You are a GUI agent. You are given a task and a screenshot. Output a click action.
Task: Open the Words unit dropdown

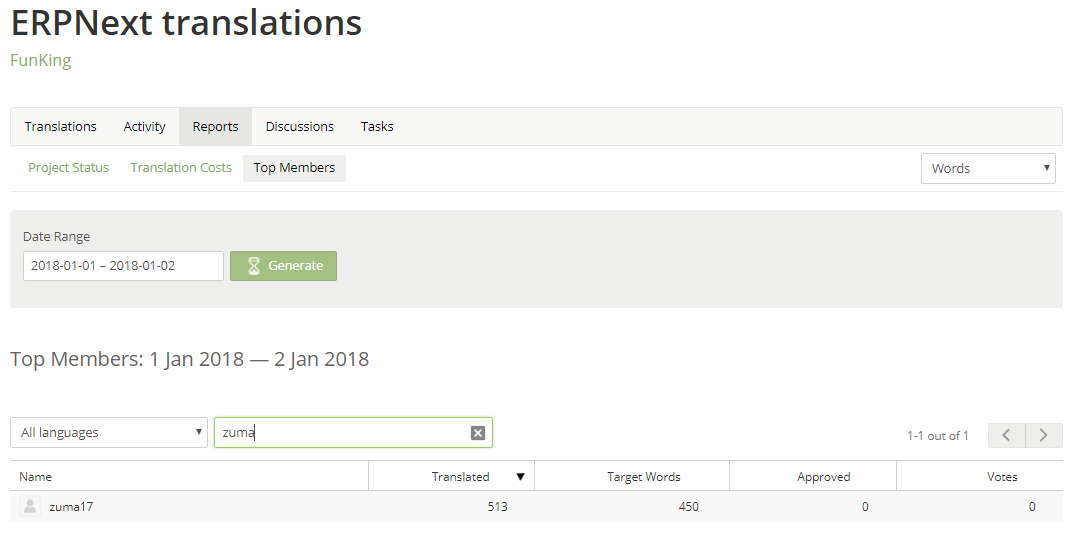[988, 168]
